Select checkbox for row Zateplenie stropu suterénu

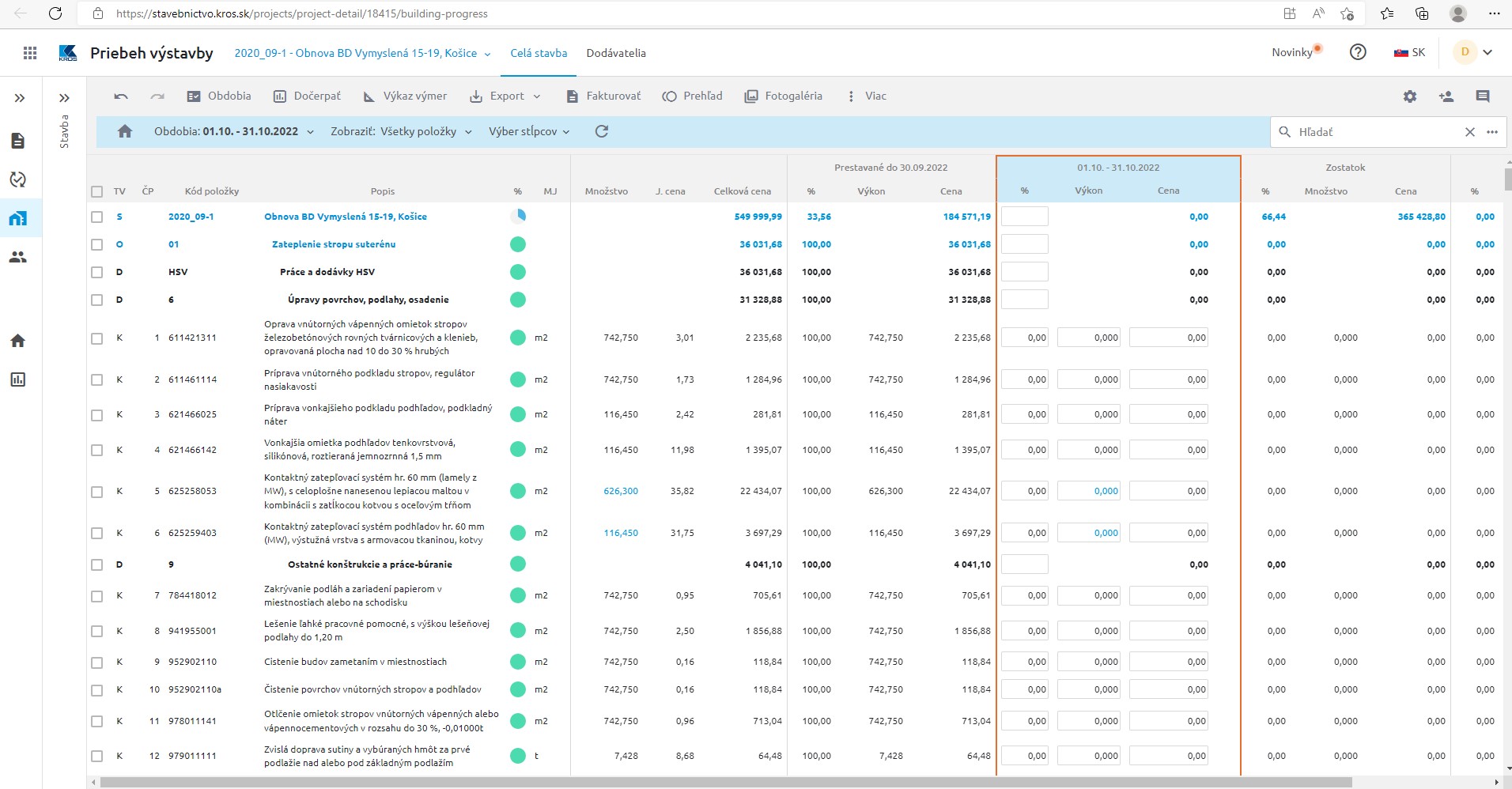(x=97, y=245)
